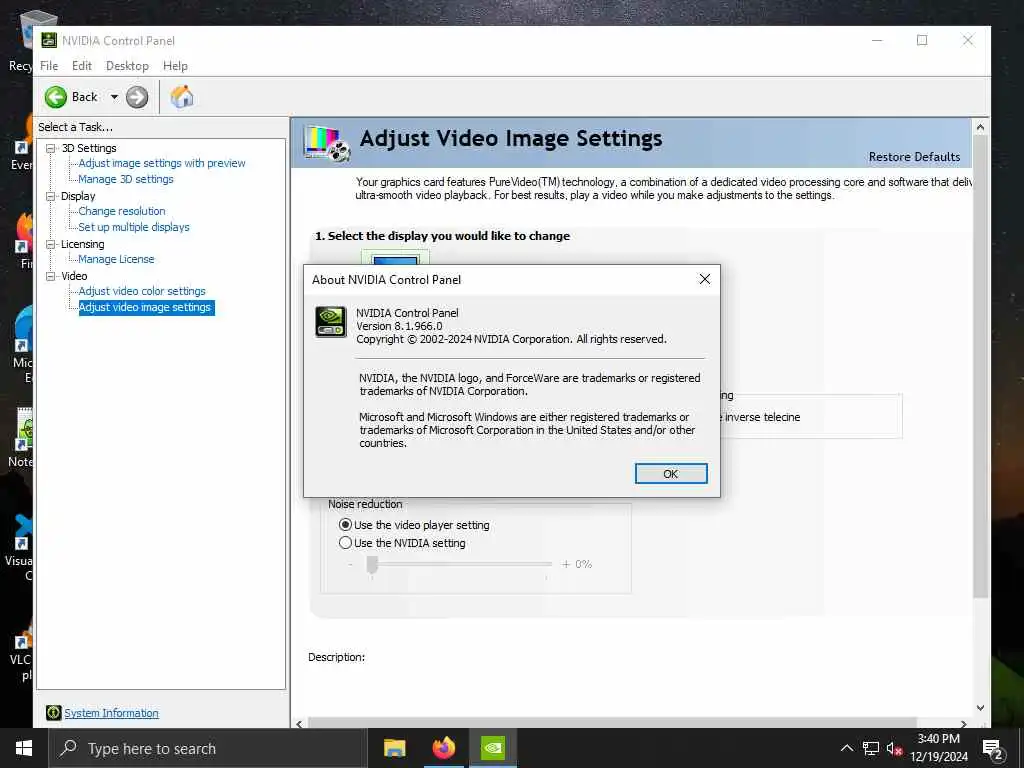1024x768 pixels.
Task: Select the display monitor thumbnail
Action: coord(395,257)
